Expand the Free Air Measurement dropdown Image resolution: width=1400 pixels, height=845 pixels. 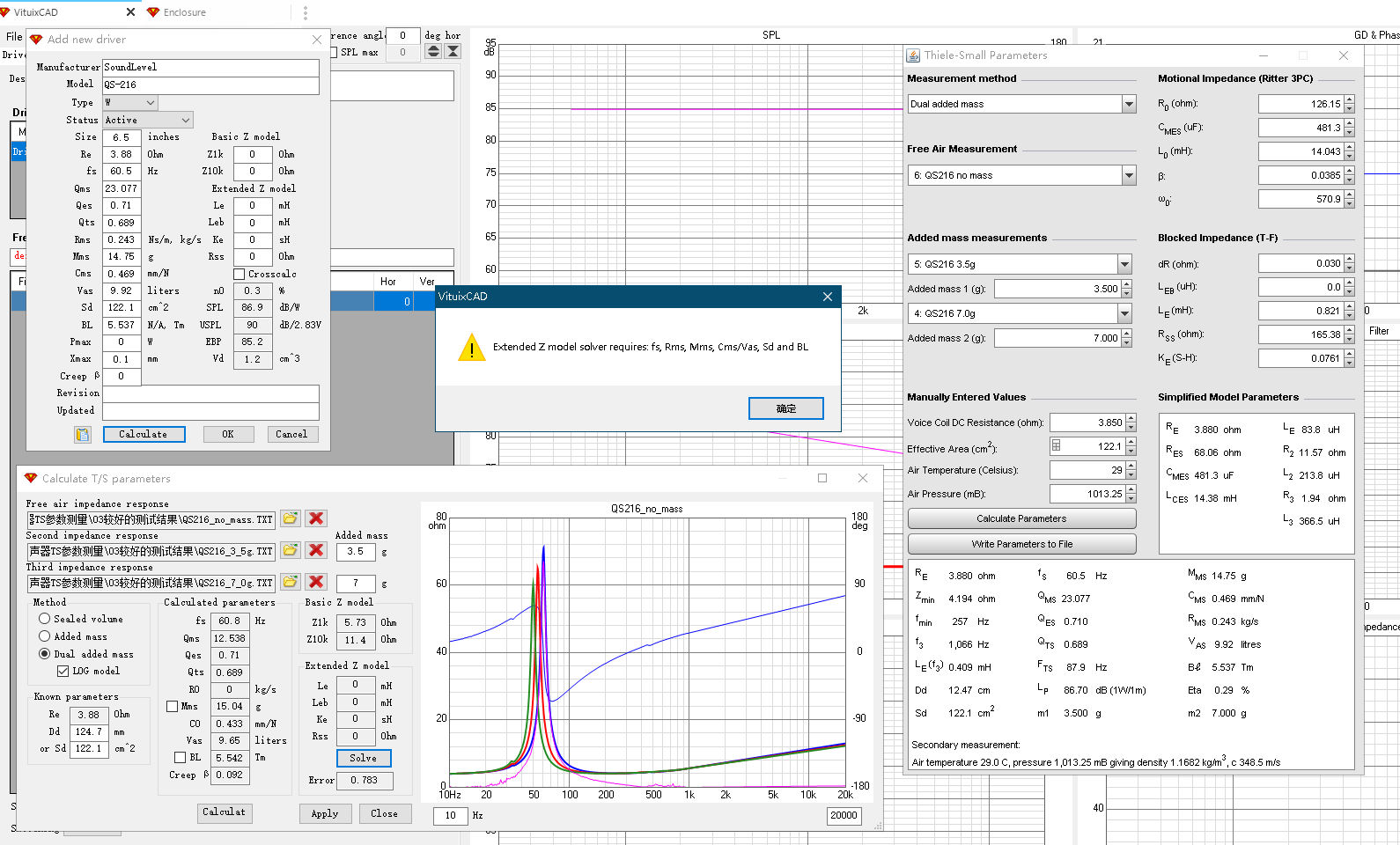point(1129,175)
